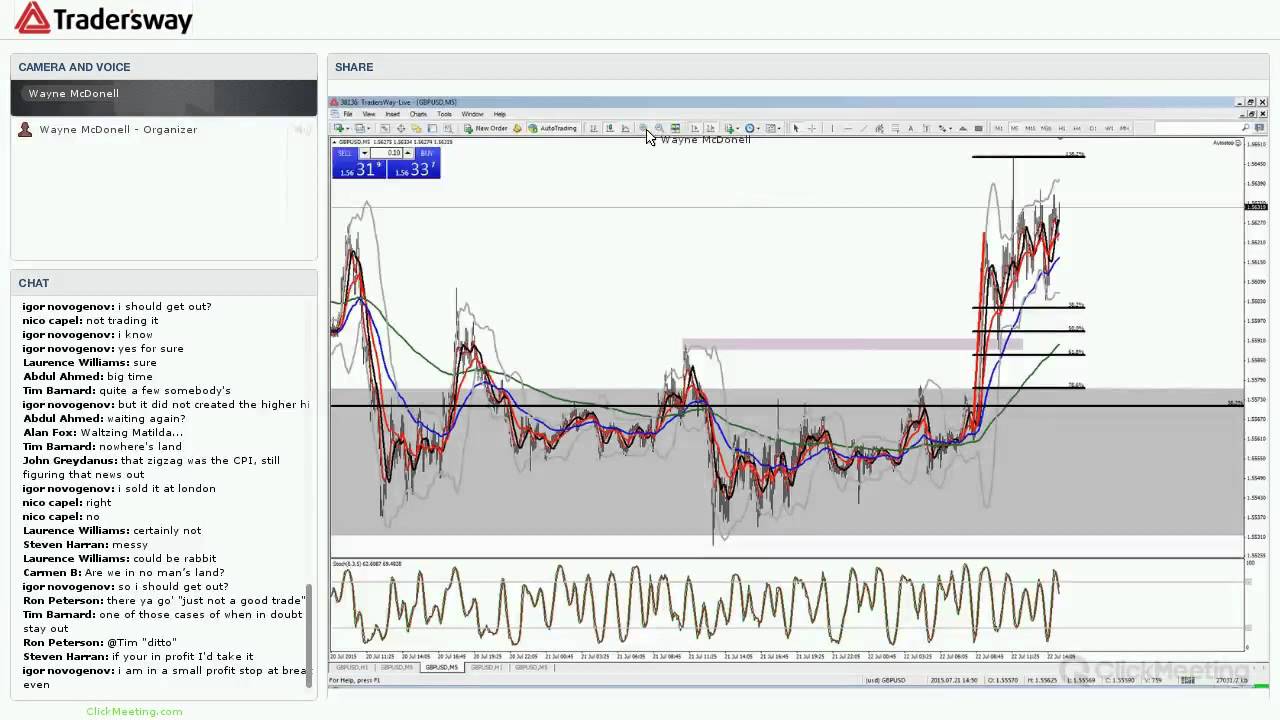Increase lot volume with up arrow
Image resolution: width=1280 pixels, height=720 pixels.
point(408,153)
